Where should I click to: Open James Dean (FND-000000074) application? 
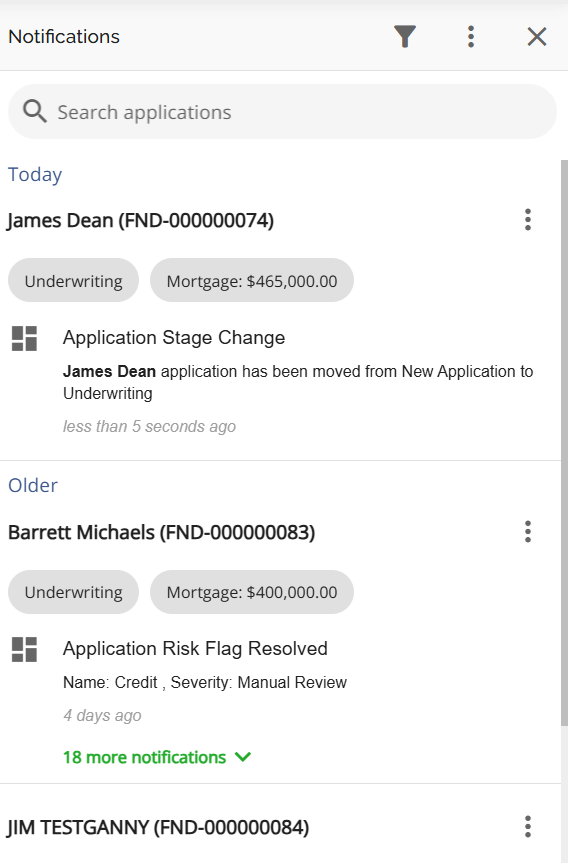pos(140,221)
